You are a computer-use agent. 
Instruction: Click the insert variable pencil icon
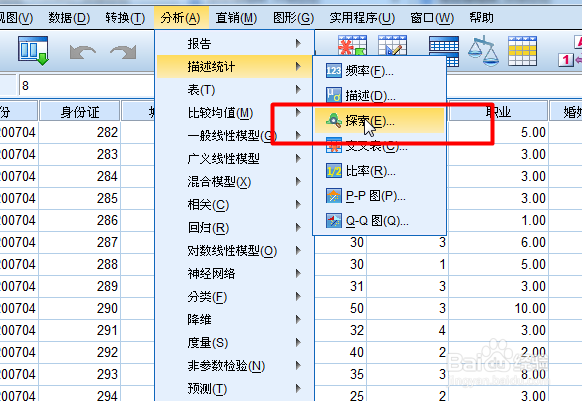[392, 45]
